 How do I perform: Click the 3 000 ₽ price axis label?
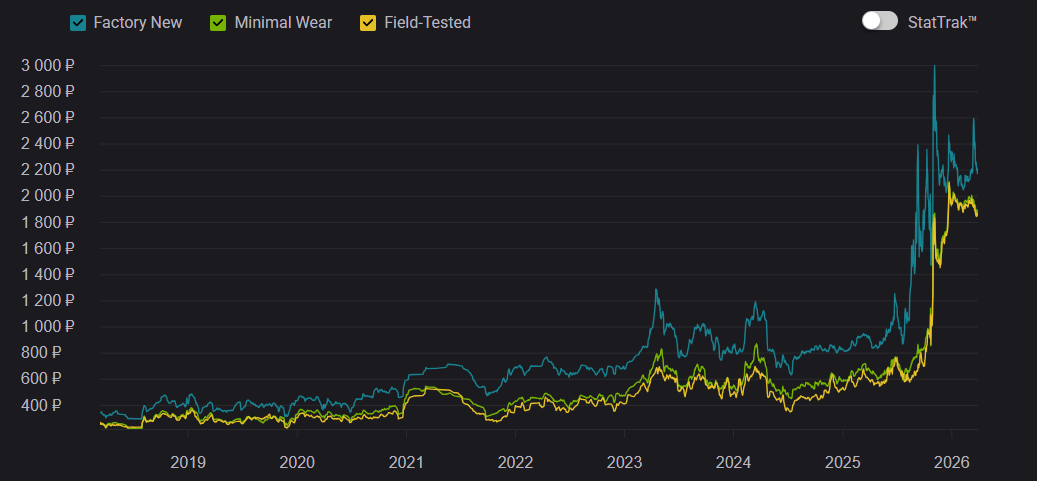(x=48, y=65)
